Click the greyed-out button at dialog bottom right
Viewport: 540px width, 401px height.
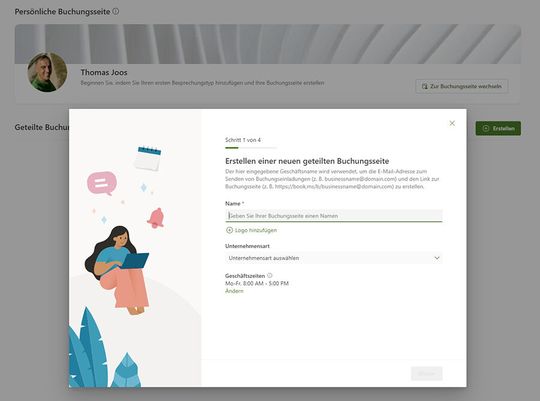pos(426,373)
